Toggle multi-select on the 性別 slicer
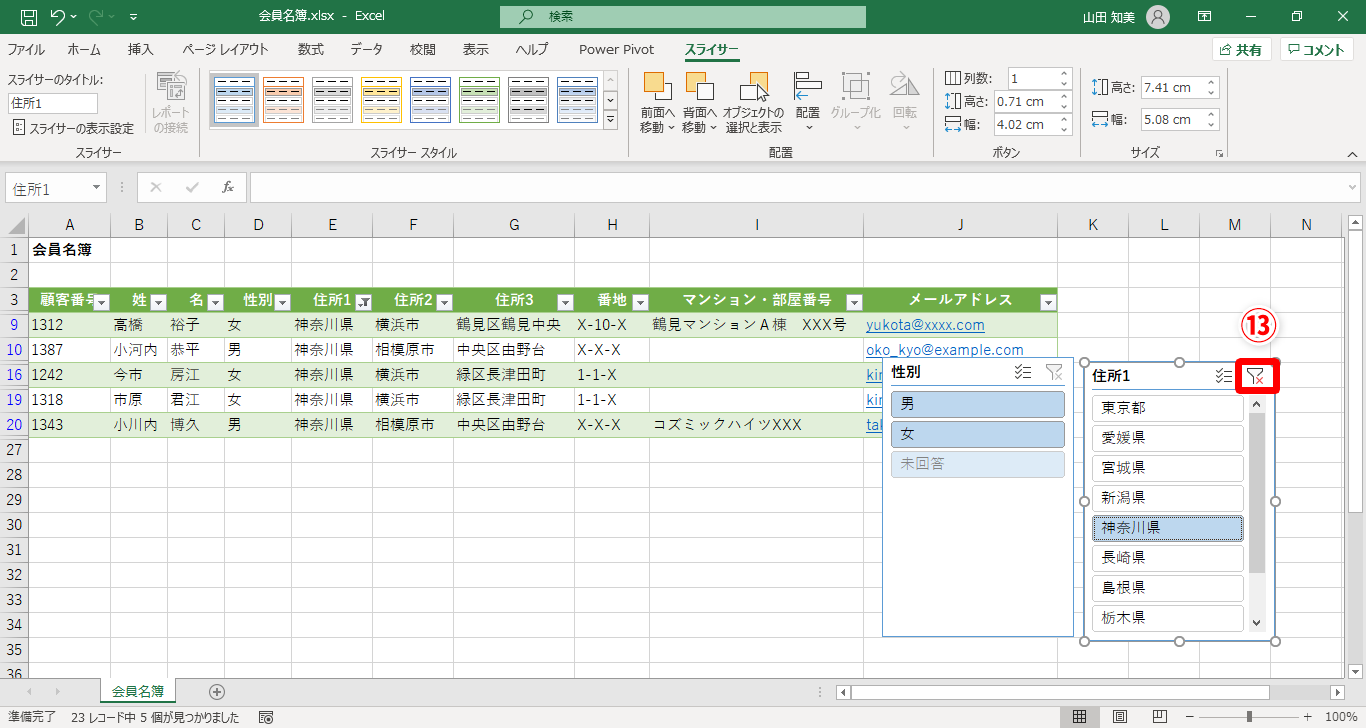 point(1022,372)
